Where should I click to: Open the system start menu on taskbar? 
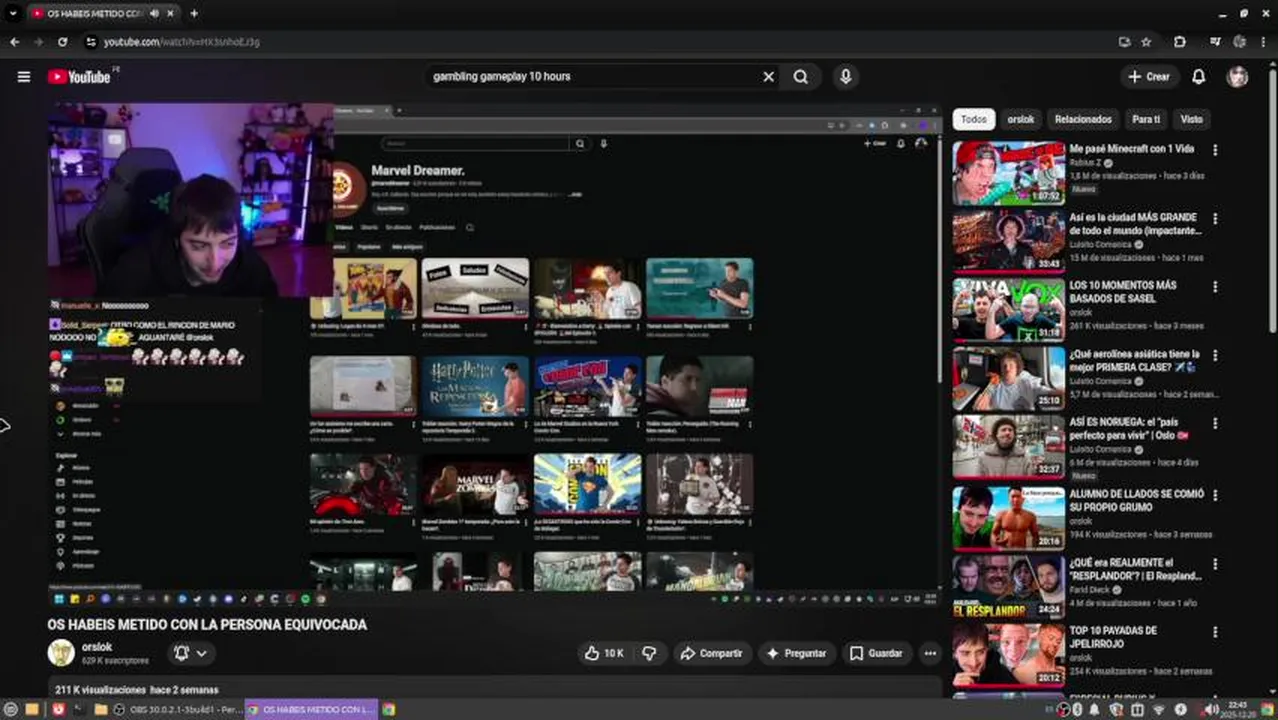click(11, 709)
